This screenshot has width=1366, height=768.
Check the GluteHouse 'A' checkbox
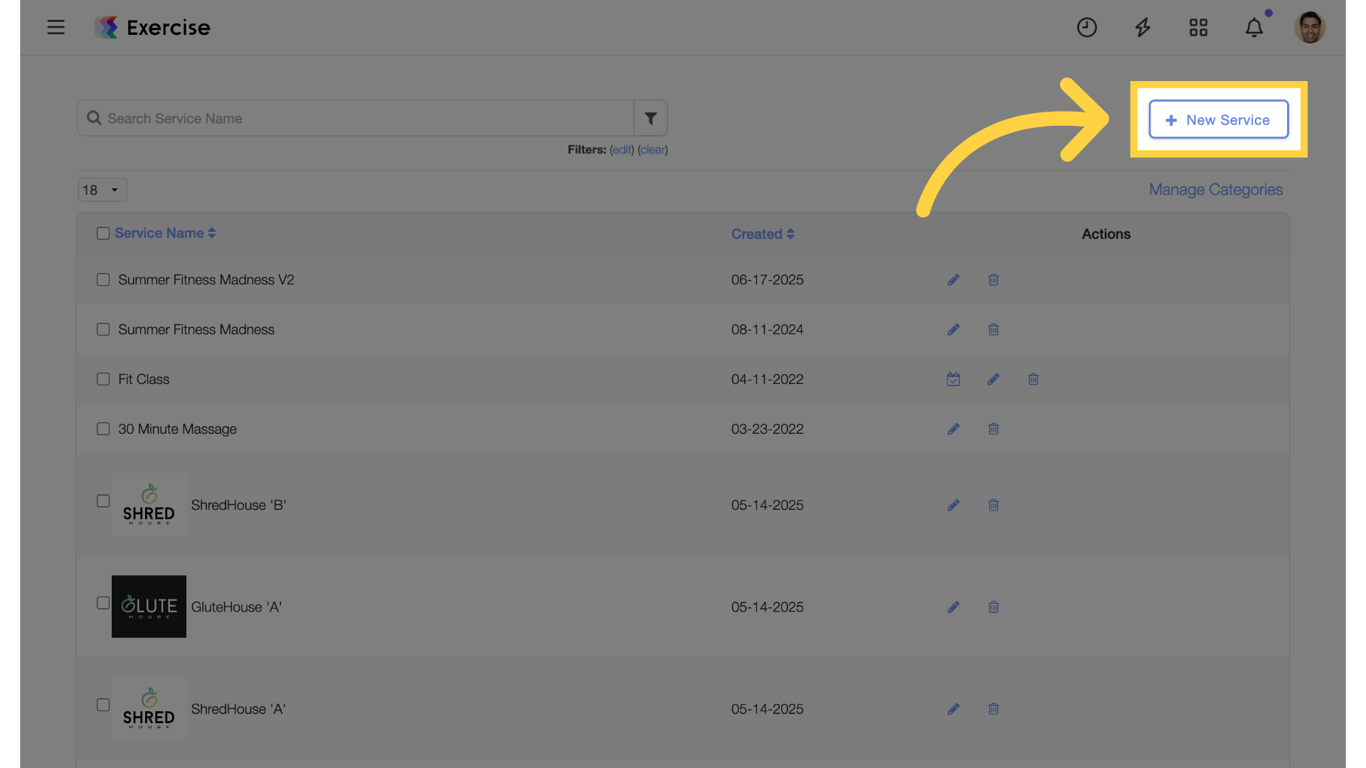coord(103,603)
